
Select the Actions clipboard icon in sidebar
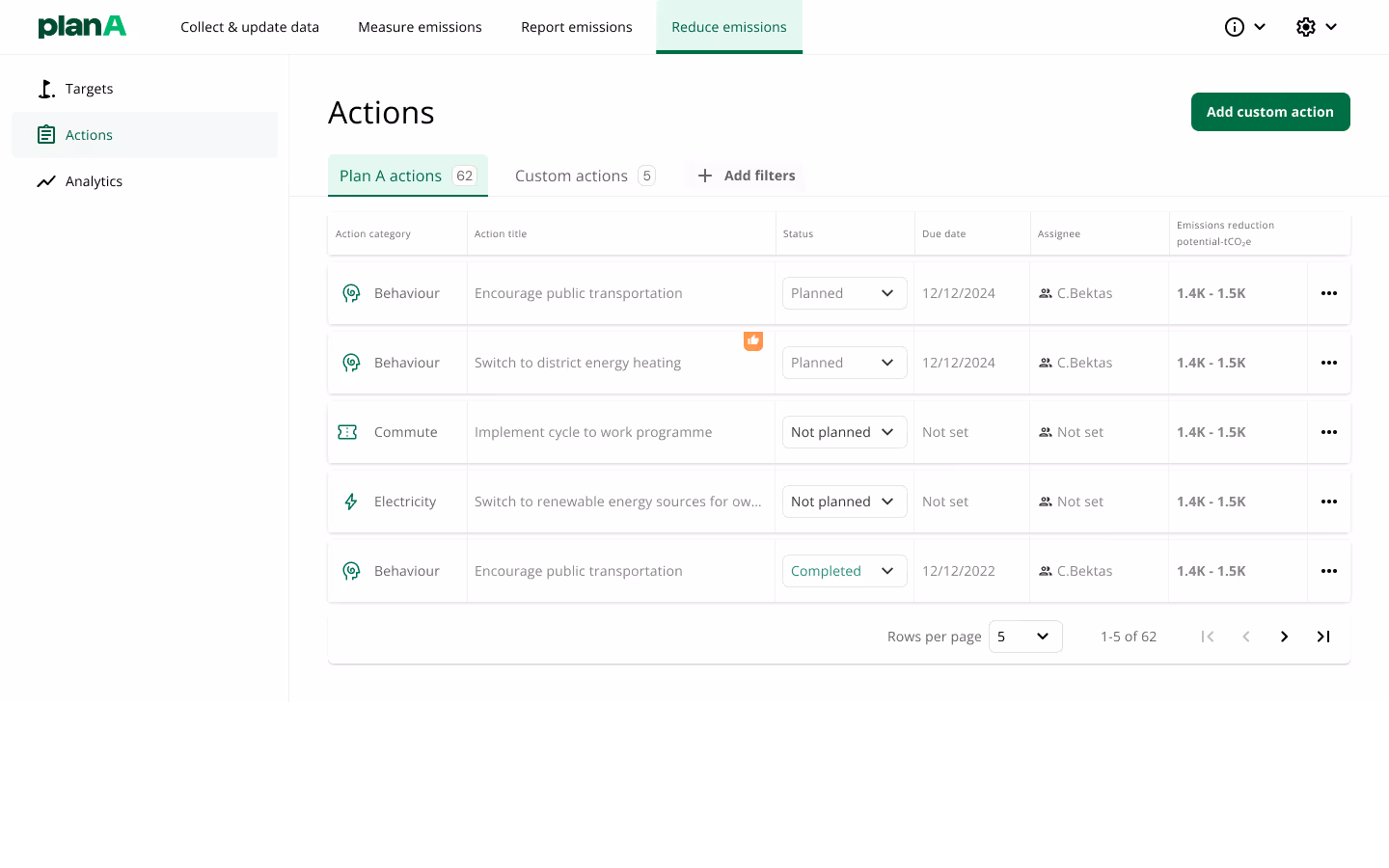tap(46, 134)
